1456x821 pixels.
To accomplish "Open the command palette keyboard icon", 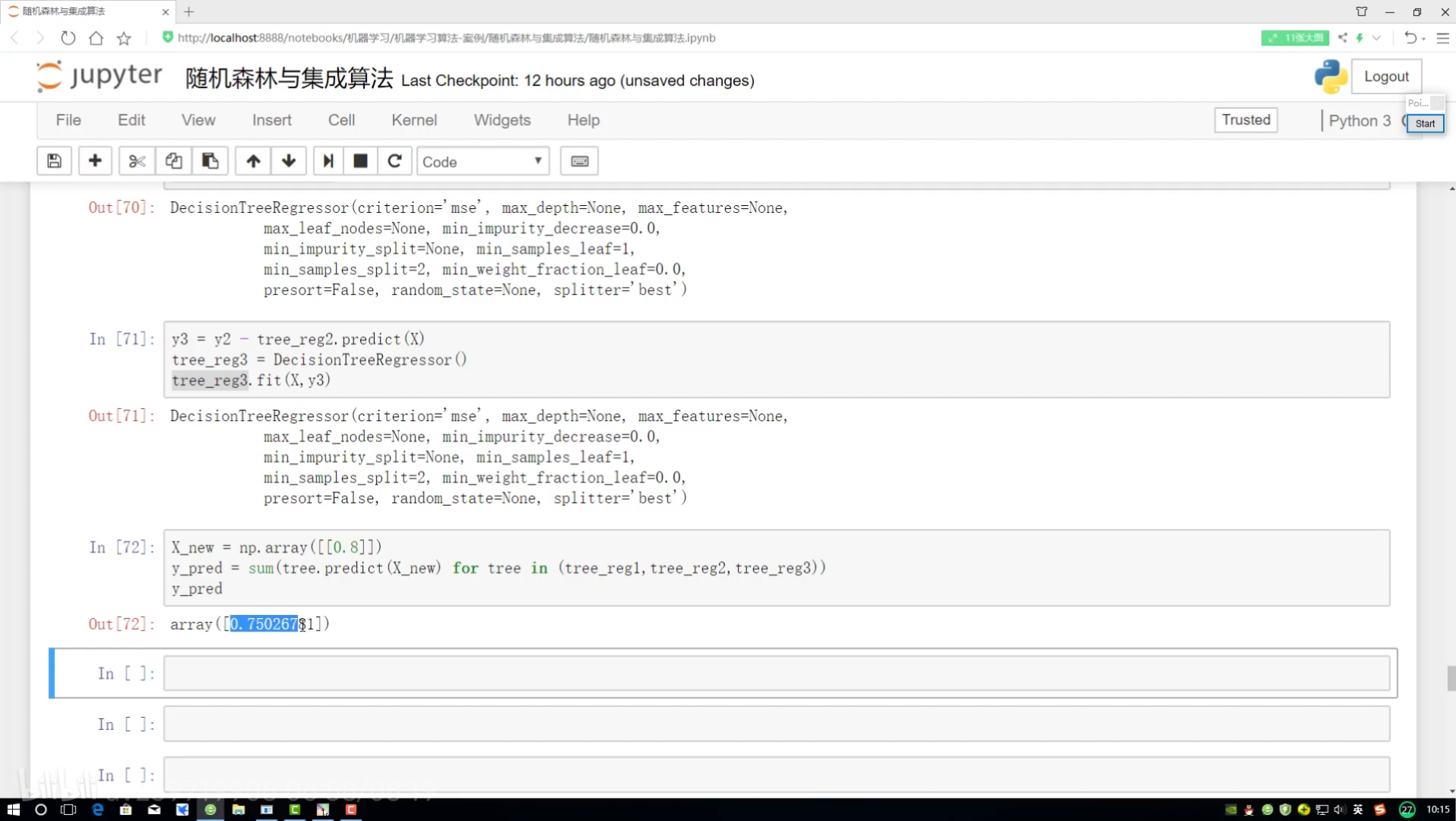I will (579, 161).
